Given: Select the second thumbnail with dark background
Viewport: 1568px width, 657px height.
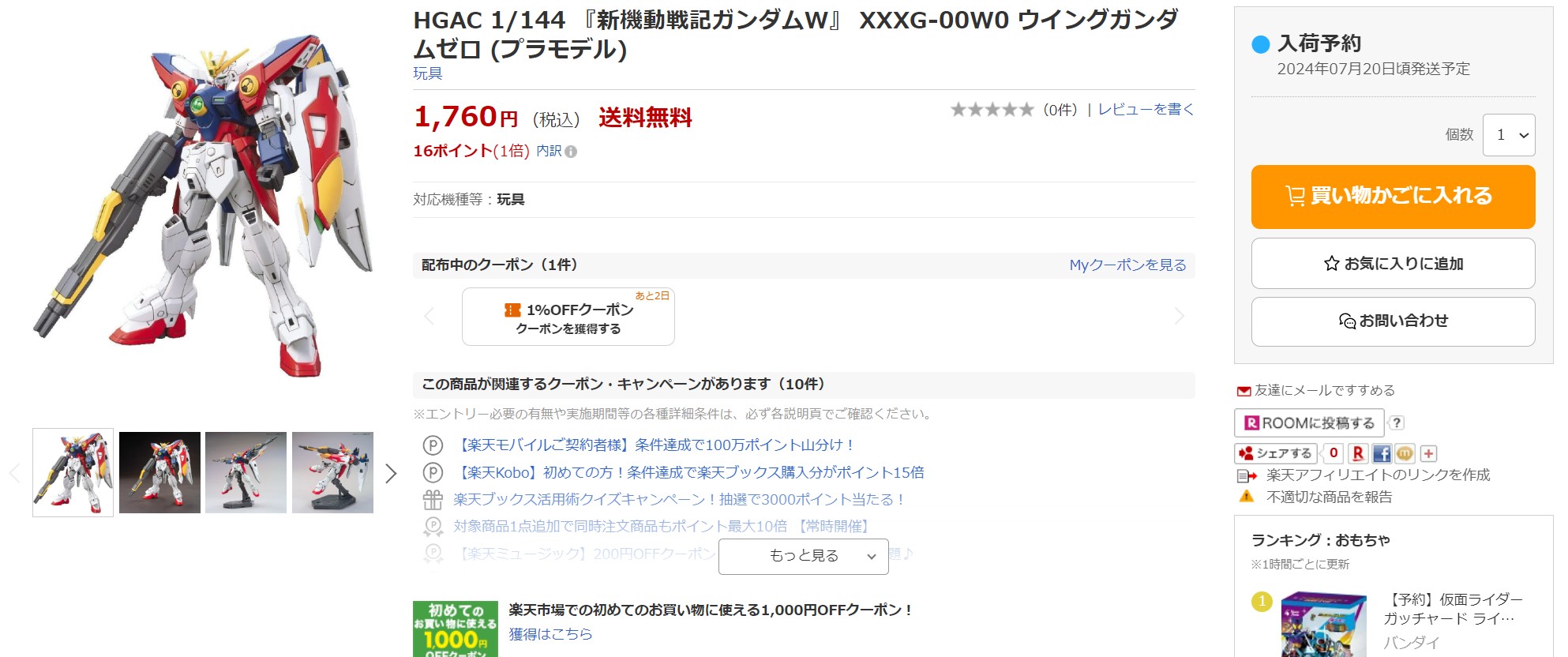Looking at the screenshot, I should [159, 473].
